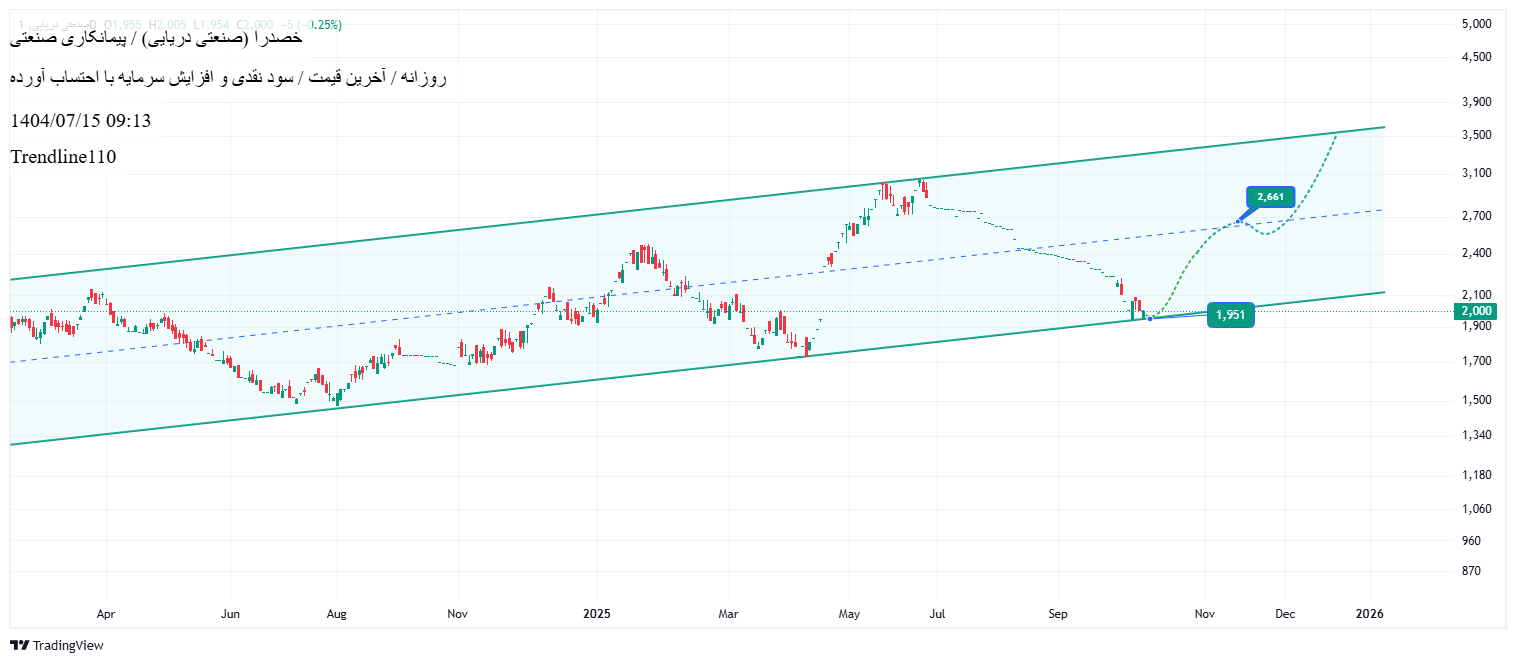Screen dimensions: 1516x663
Task: Click the Trendline110 text label
Action: 64,157
